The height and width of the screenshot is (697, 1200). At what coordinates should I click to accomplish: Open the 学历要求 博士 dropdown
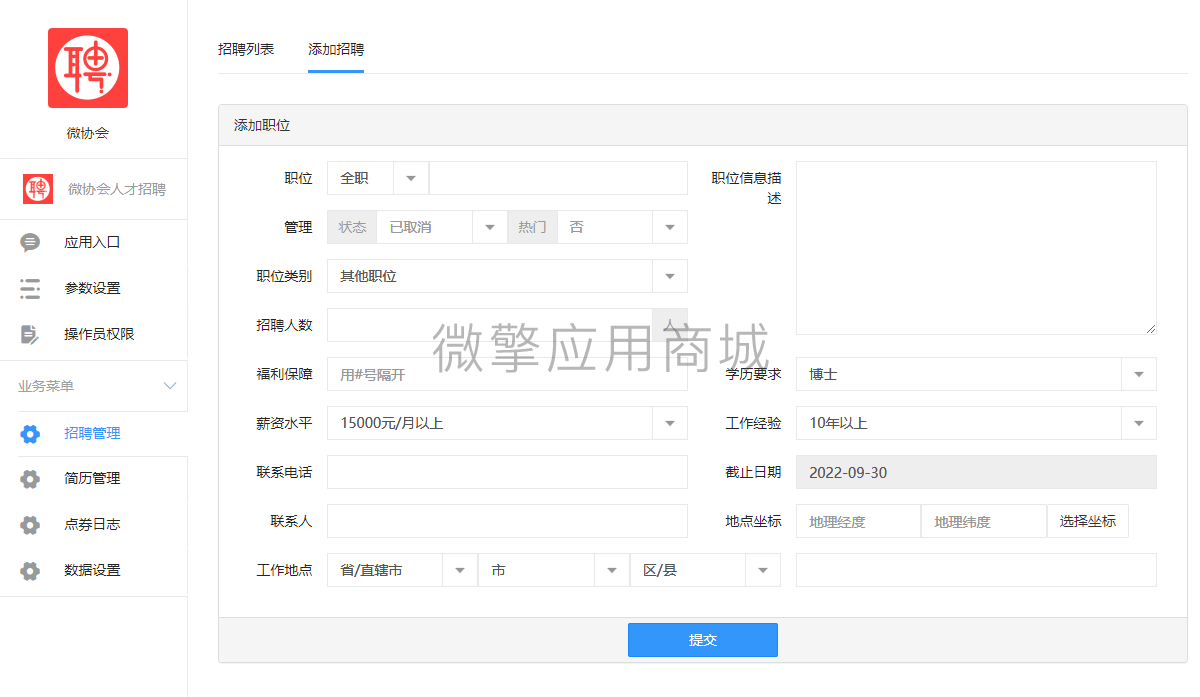(x=976, y=374)
